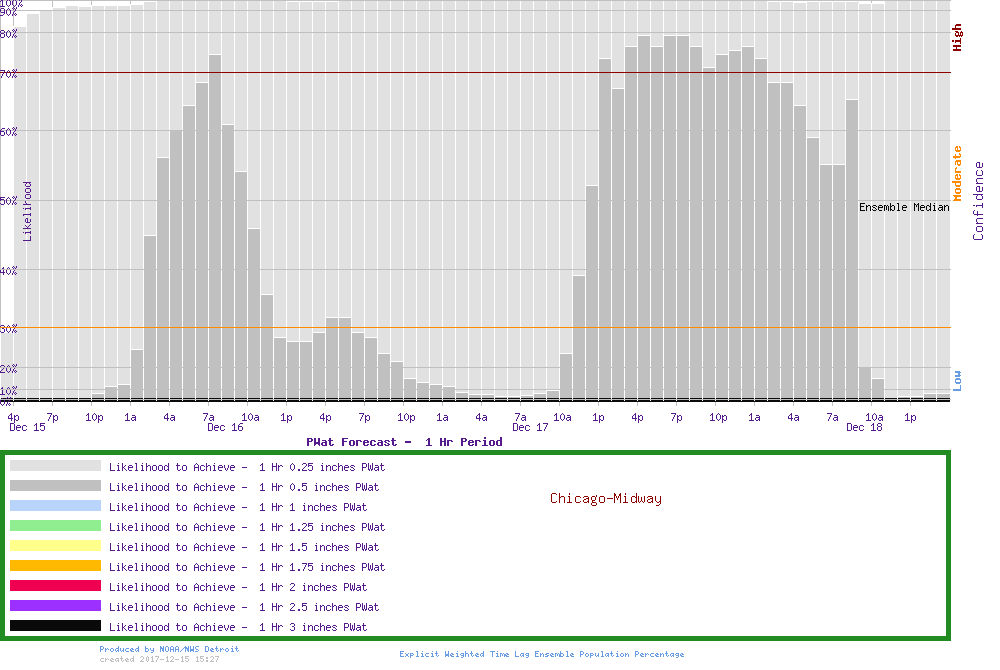This screenshot has height=670, width=1000.
Task: Click the black 3 inches PWat swatch
Action: pos(55,626)
